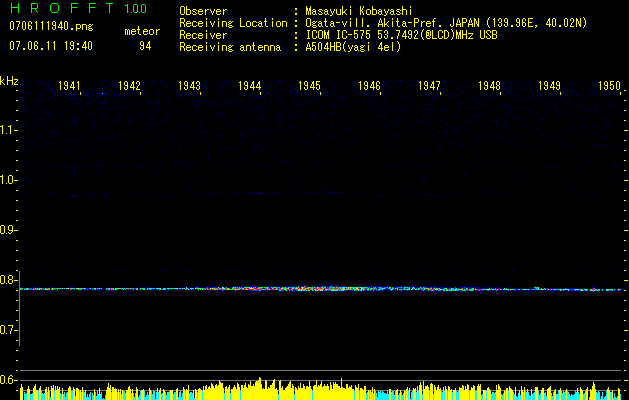Viewport: 629px width, 400px height.
Task: Click the HROFFT 1.0.0 title text
Action: click(x=79, y=8)
